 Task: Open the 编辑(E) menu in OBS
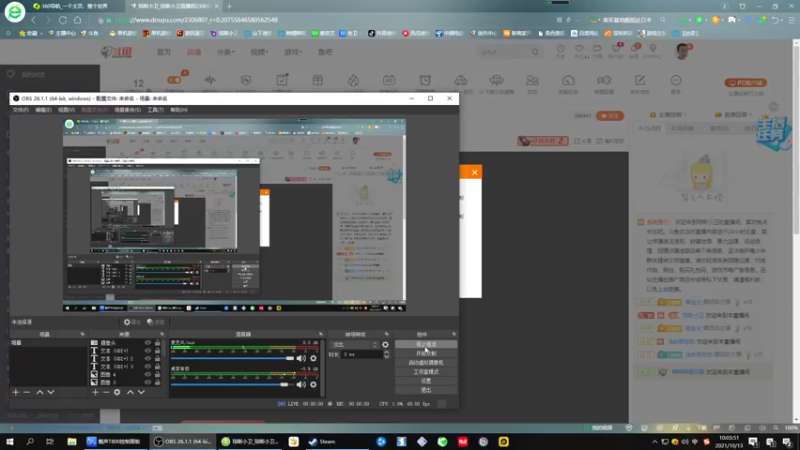click(43, 110)
